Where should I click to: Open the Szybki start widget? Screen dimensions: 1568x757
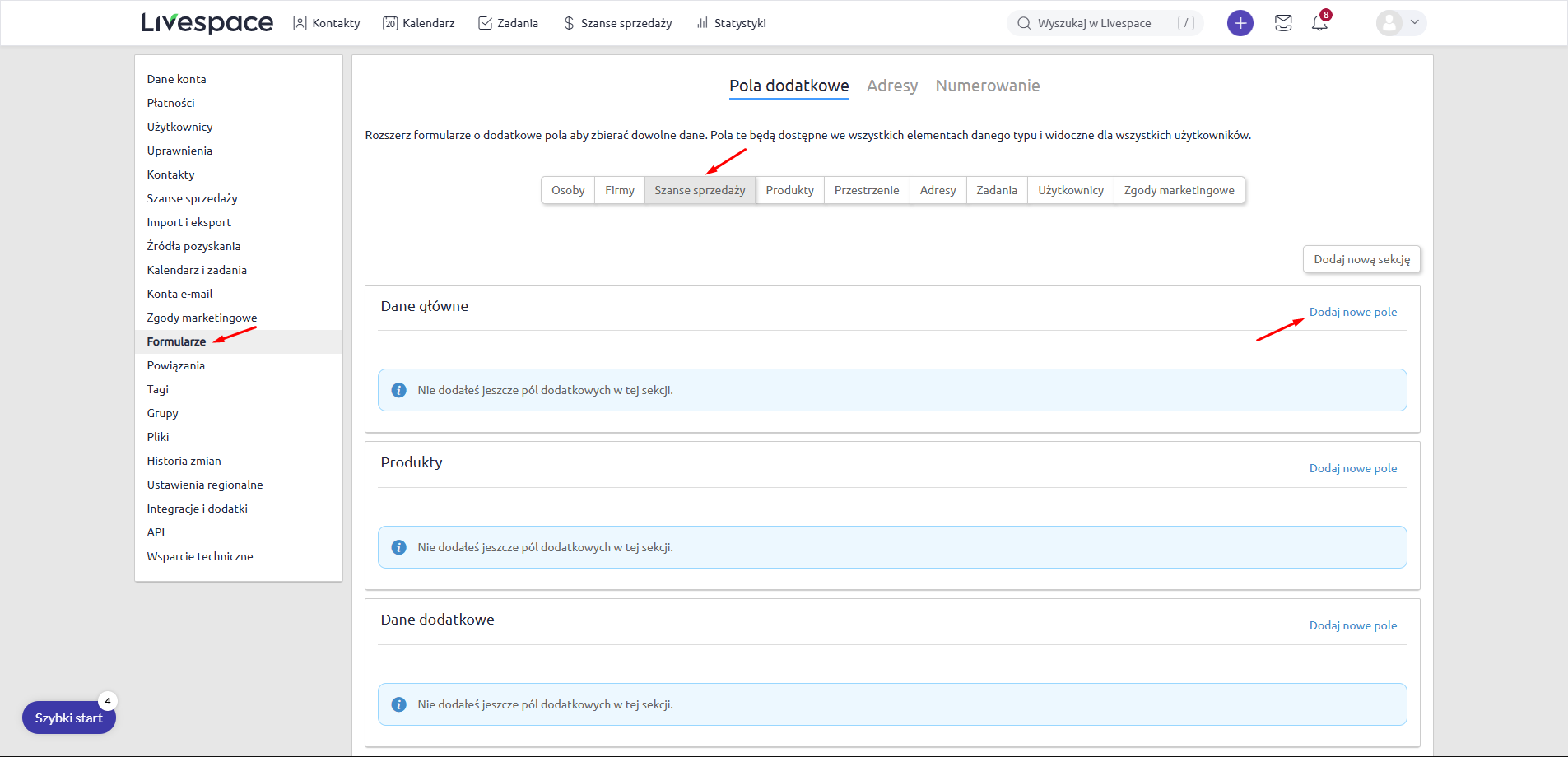pyautogui.click(x=69, y=718)
